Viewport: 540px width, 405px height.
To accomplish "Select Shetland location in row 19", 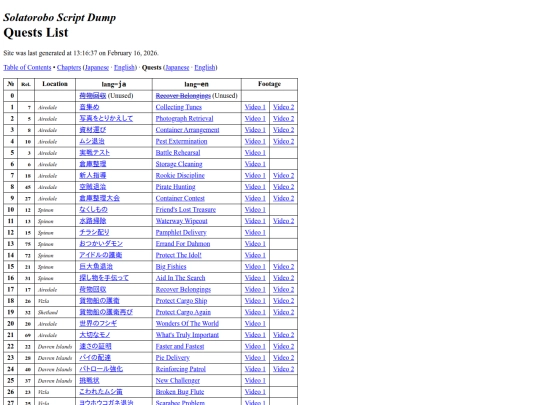I will click(x=48, y=312).
